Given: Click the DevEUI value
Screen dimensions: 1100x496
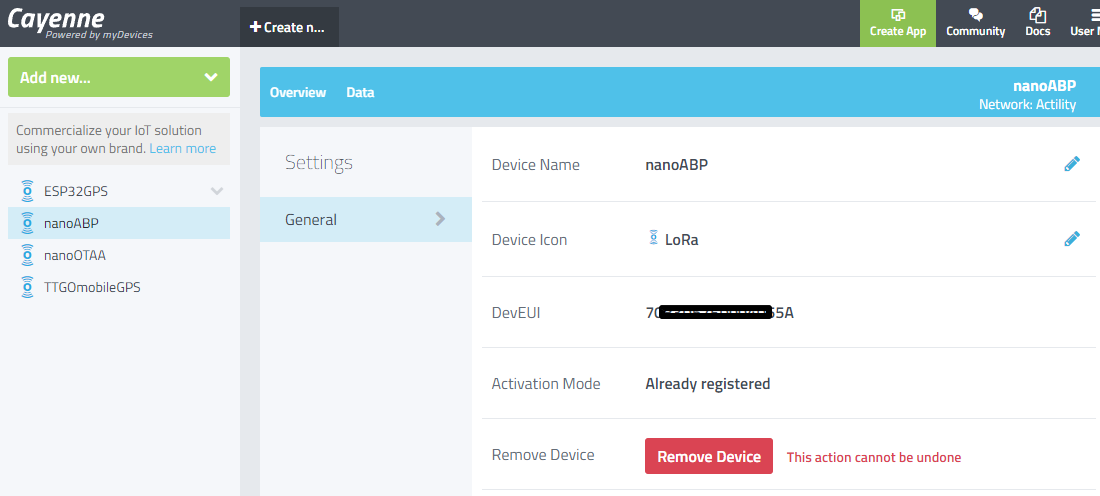Looking at the screenshot, I should 719,312.
